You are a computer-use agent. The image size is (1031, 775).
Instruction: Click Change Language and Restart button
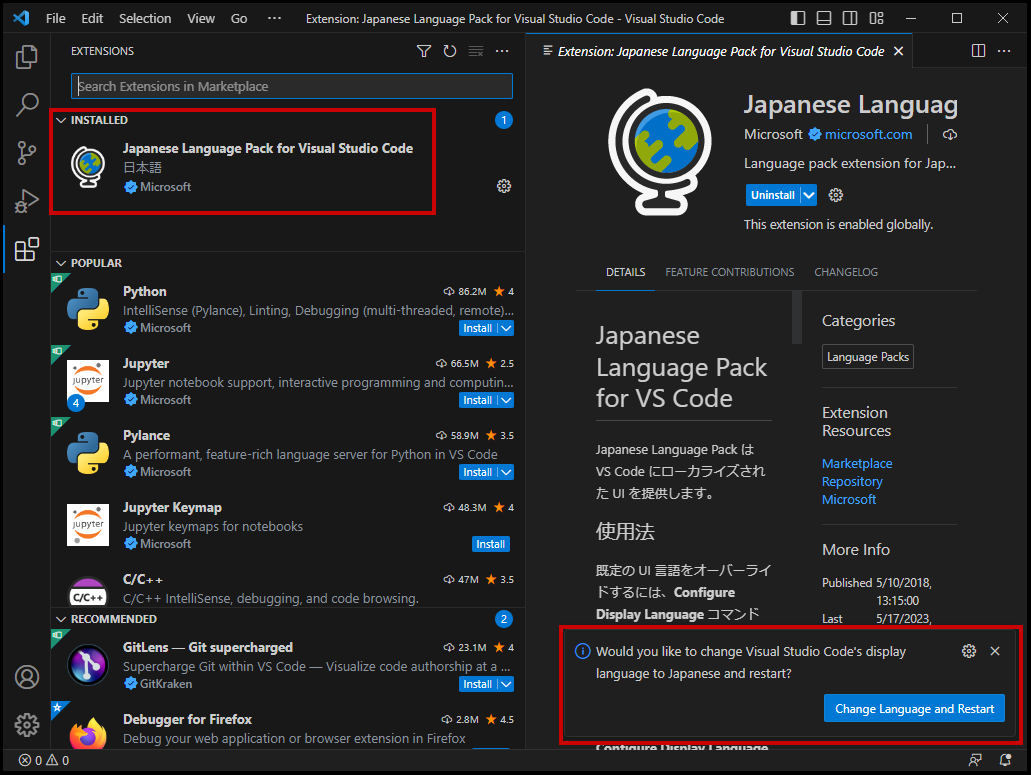click(914, 709)
